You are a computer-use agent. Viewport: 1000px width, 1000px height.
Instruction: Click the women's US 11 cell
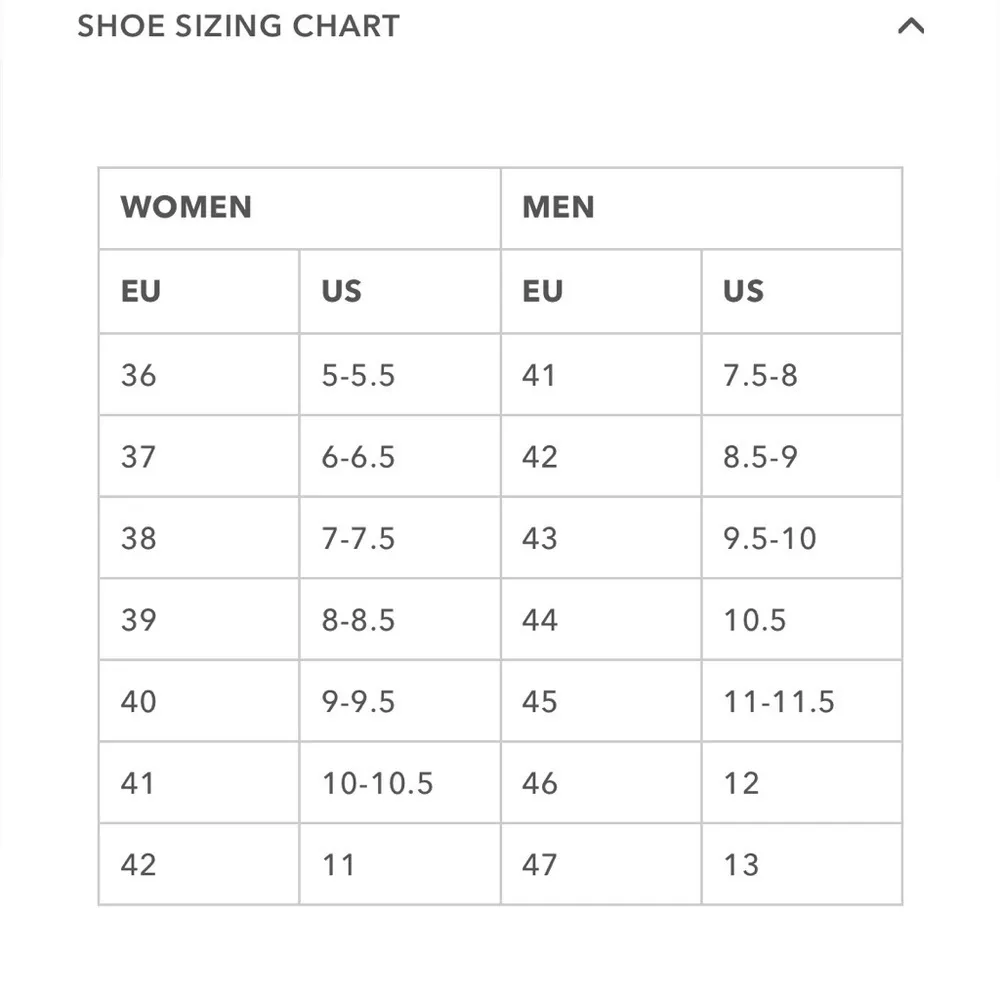tap(339, 865)
